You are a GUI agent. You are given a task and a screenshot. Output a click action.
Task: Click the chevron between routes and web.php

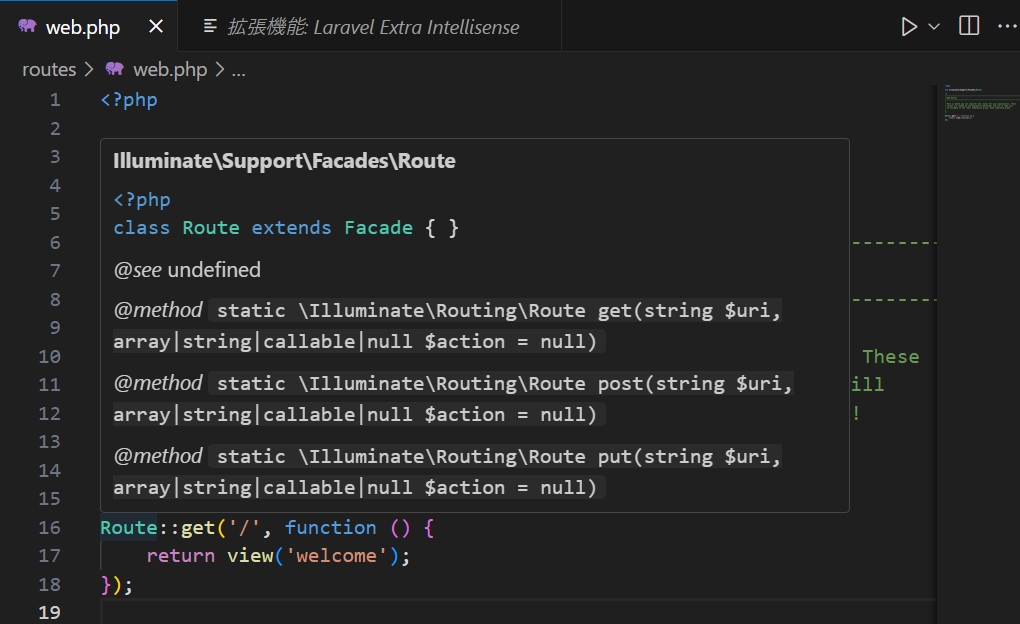(88, 69)
